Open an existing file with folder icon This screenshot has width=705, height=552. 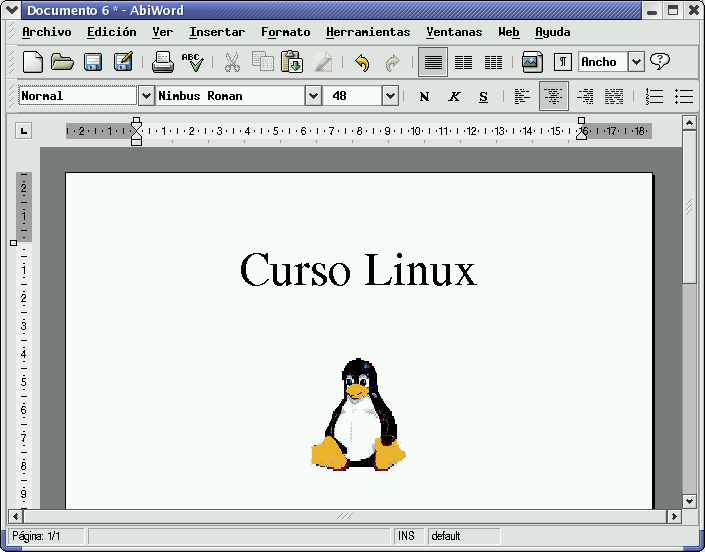point(62,62)
